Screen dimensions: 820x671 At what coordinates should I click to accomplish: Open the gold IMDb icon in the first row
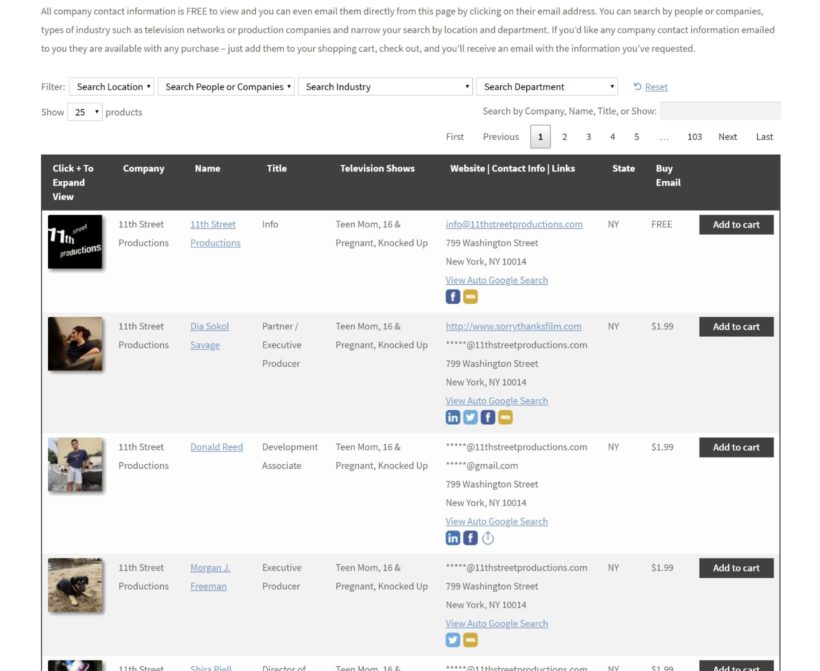(x=470, y=296)
